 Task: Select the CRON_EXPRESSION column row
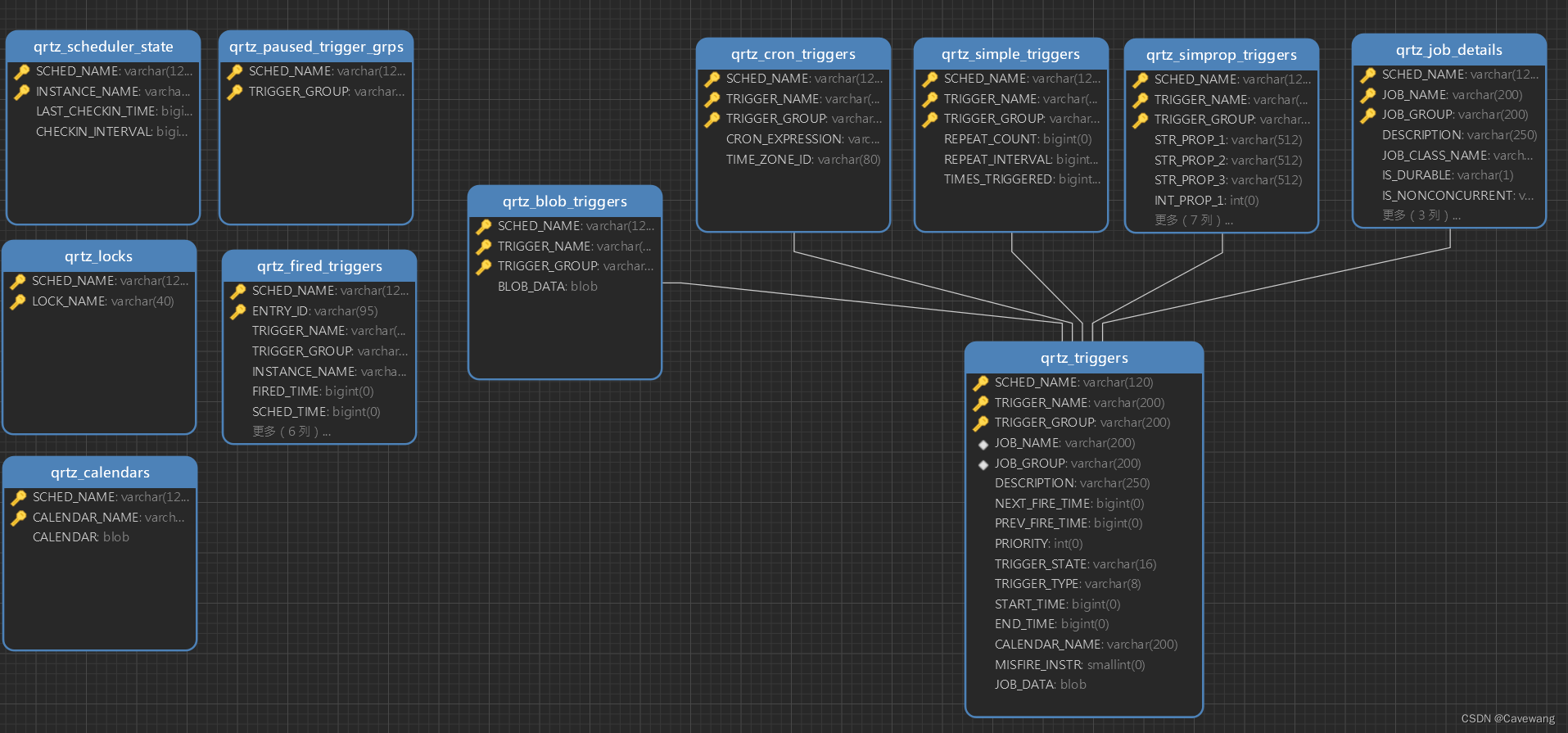[802, 139]
